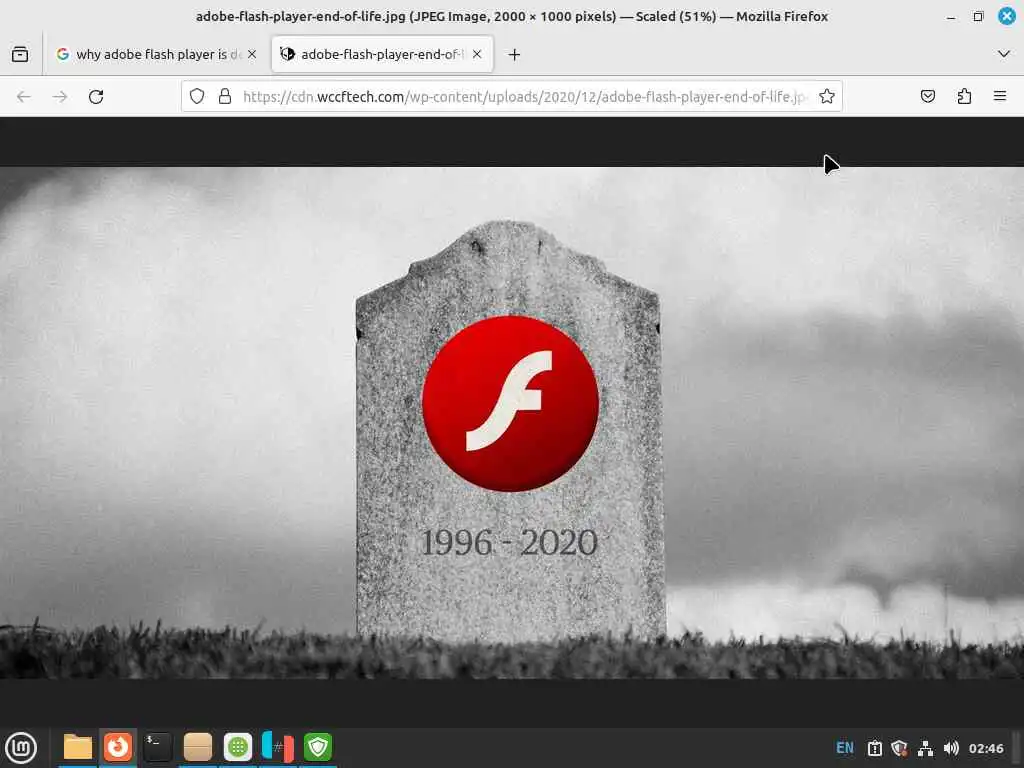
Task: Open the calendar from clock 02:46
Action: tap(986, 748)
